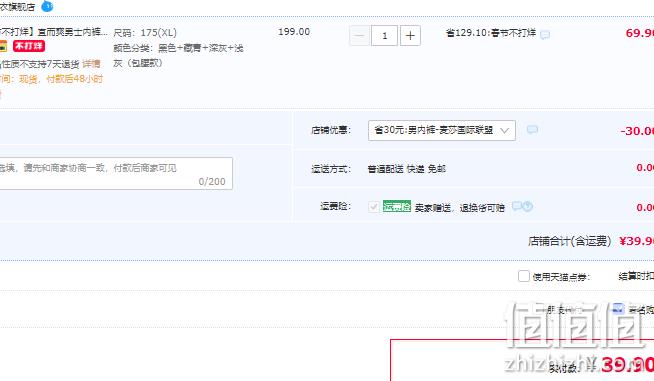The width and height of the screenshot is (654, 381).
Task: Click the quantity input field showing 1
Action: point(385,35)
